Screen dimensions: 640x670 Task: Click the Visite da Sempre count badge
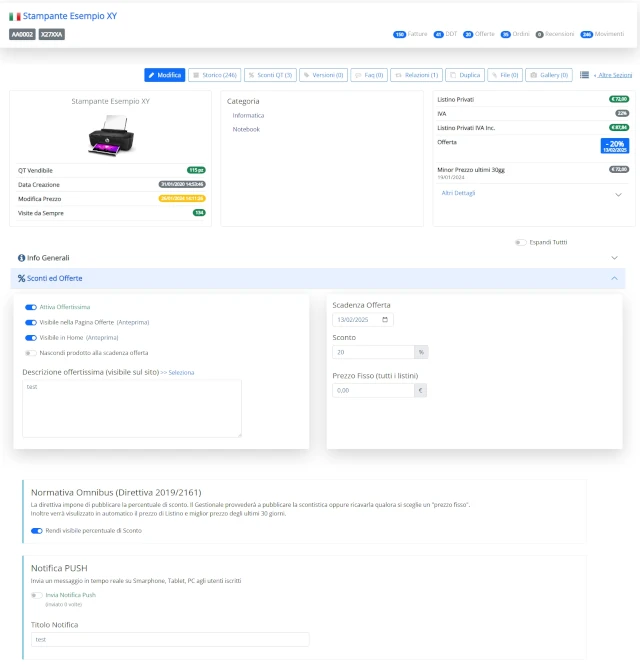(x=199, y=212)
